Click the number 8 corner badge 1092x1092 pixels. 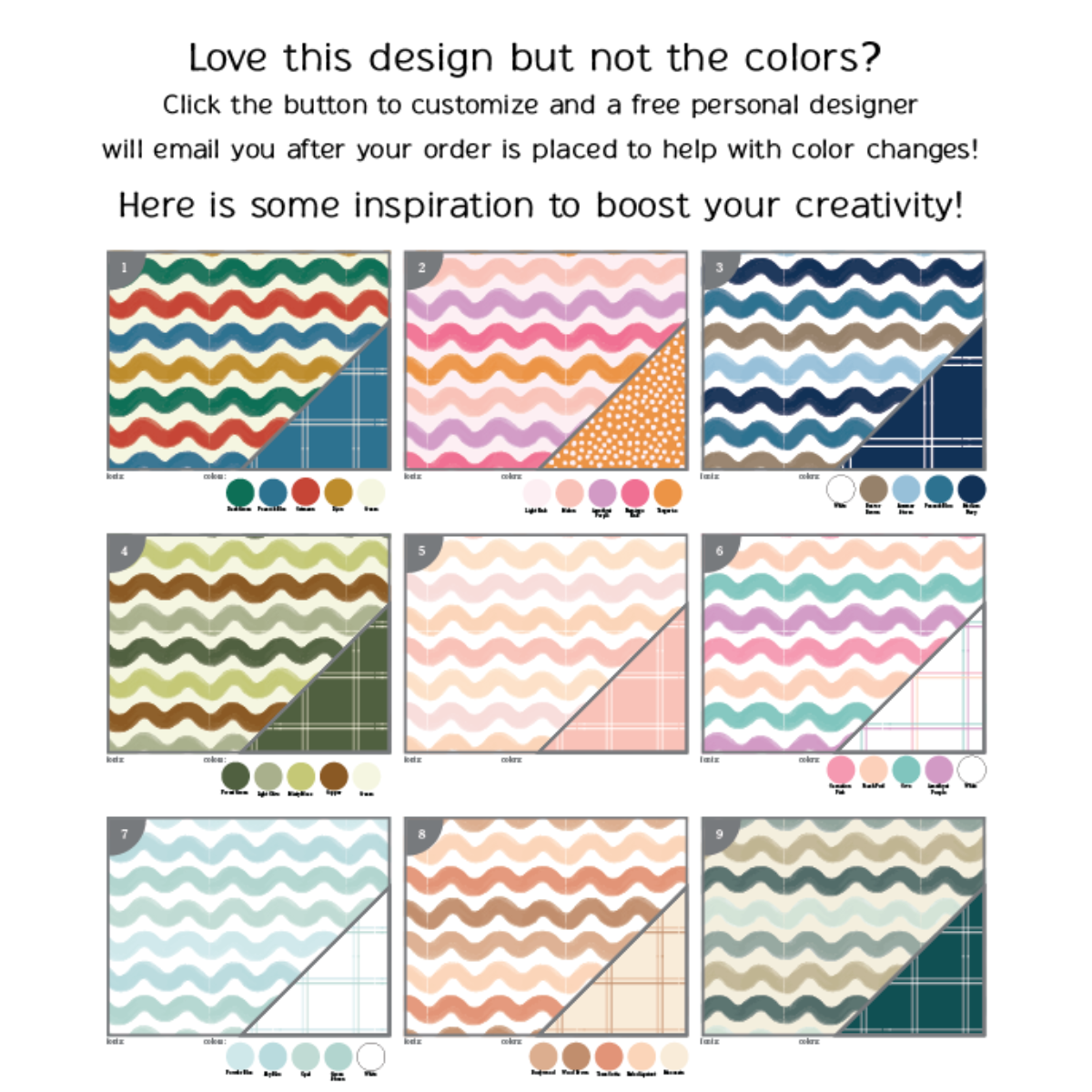pyautogui.click(x=421, y=834)
